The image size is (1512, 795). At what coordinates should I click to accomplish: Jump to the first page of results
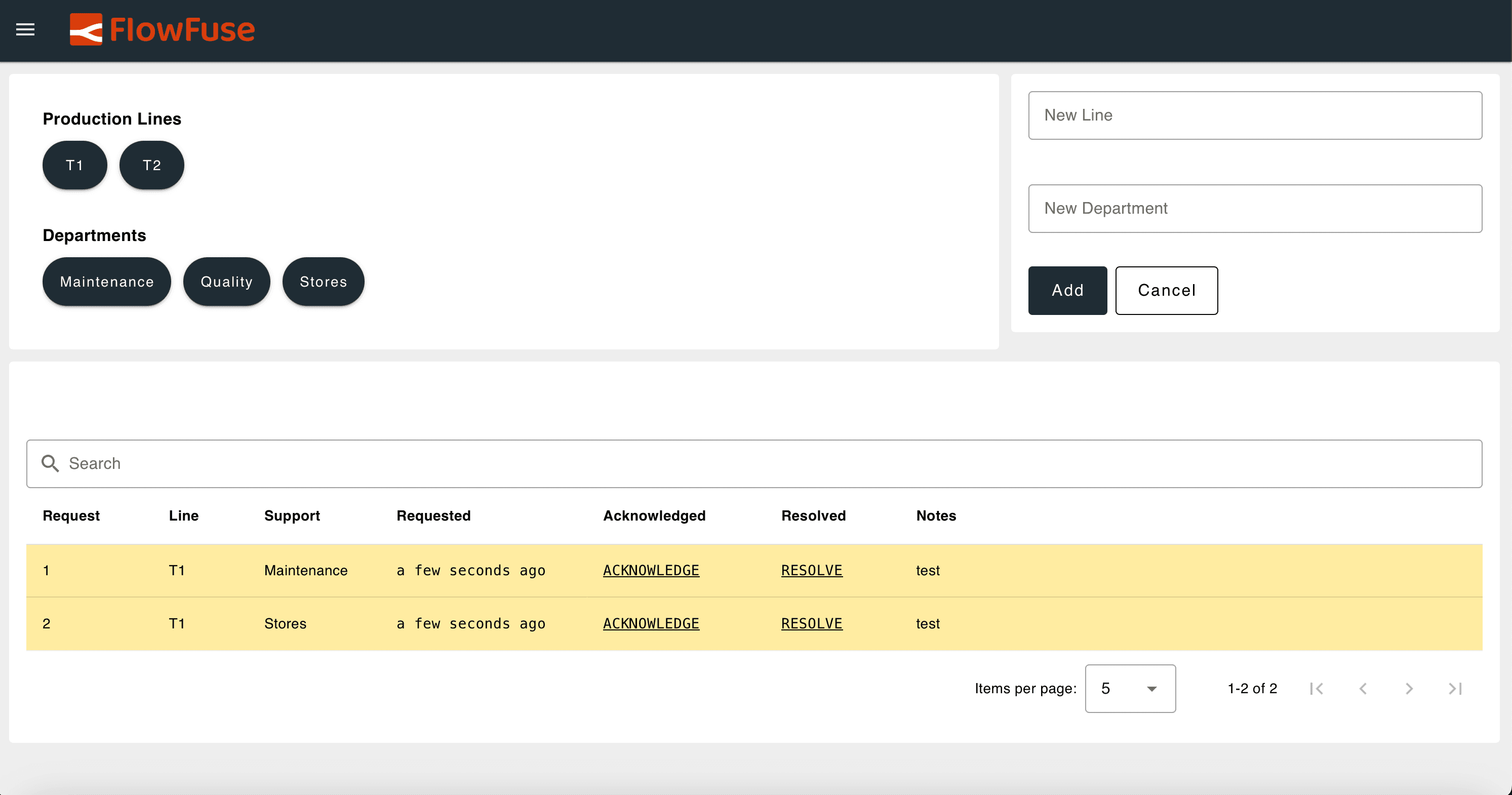(1317, 688)
